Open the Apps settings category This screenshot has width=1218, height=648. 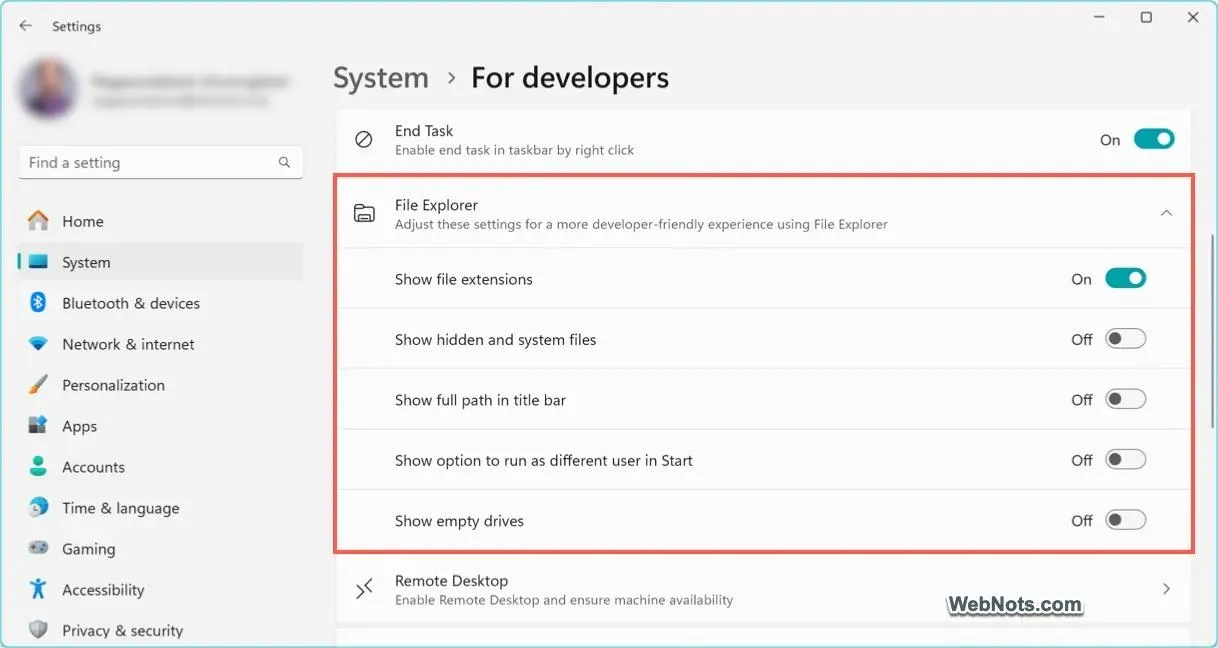161,426
